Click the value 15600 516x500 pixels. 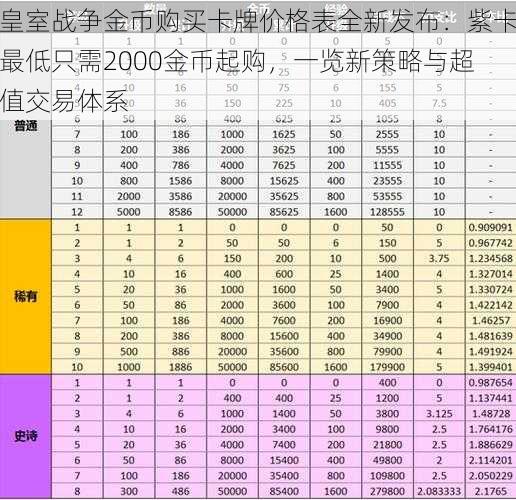(284, 336)
